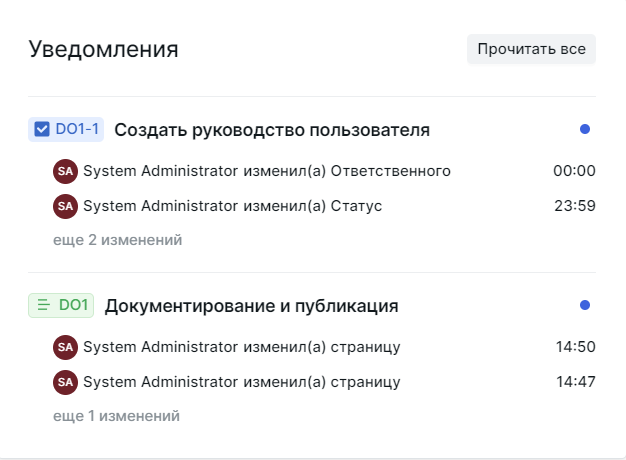The image size is (626, 460).
Task: Select the "изменил(а) Ответственного" change entry
Action: [267, 171]
